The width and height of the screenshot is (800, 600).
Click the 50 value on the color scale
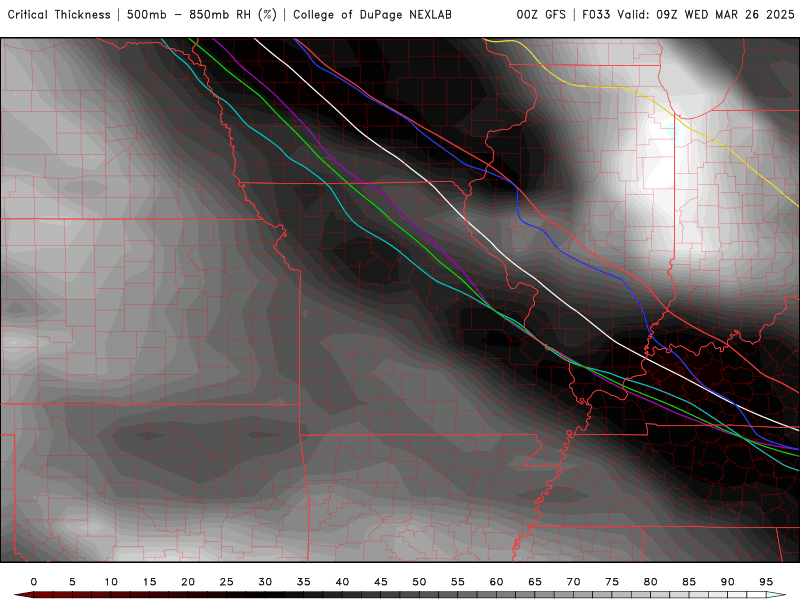[x=419, y=582]
